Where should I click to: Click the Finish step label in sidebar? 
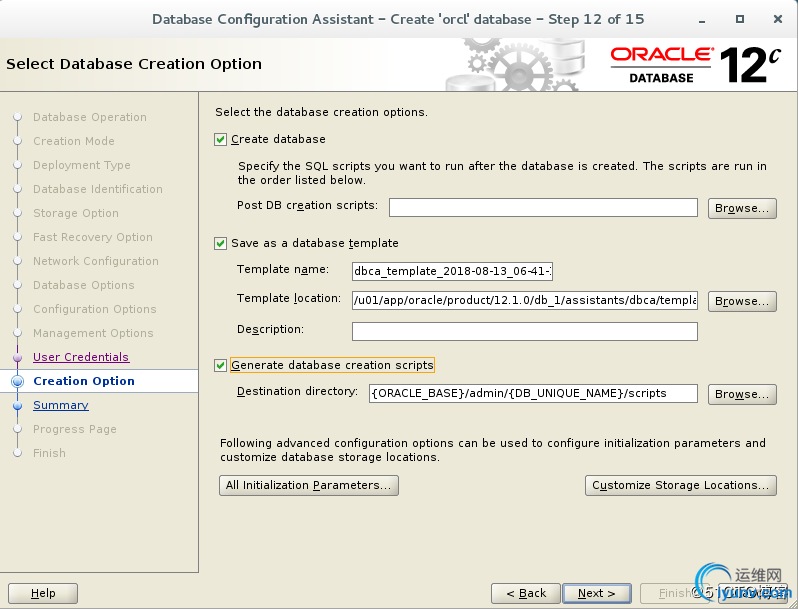[x=49, y=453]
